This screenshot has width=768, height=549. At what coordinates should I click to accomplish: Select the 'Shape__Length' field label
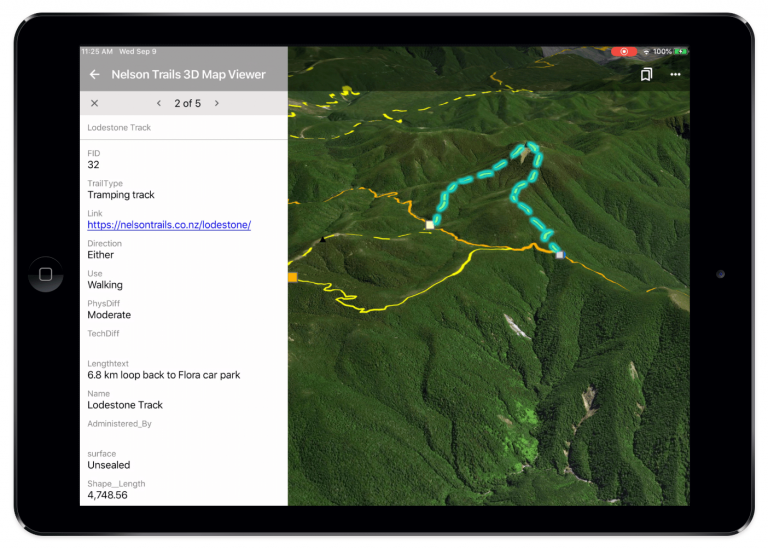click(x=116, y=484)
